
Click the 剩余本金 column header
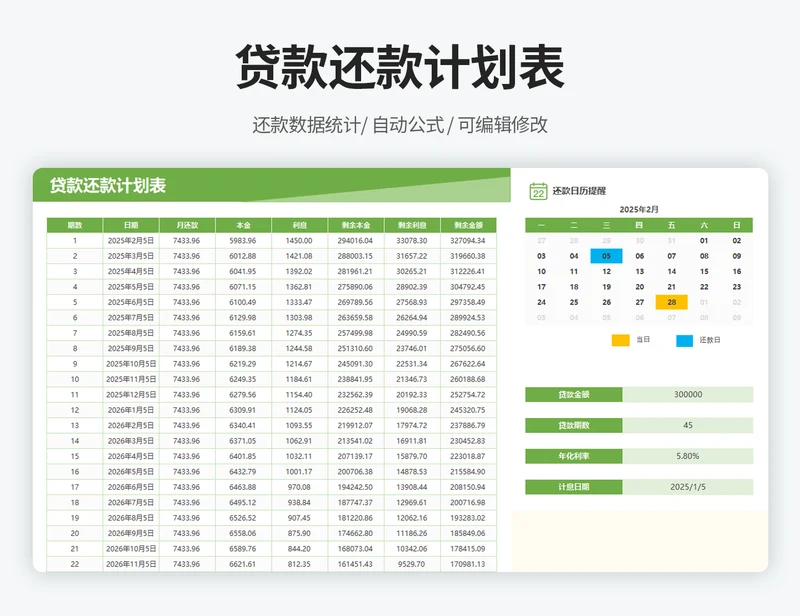356,225
